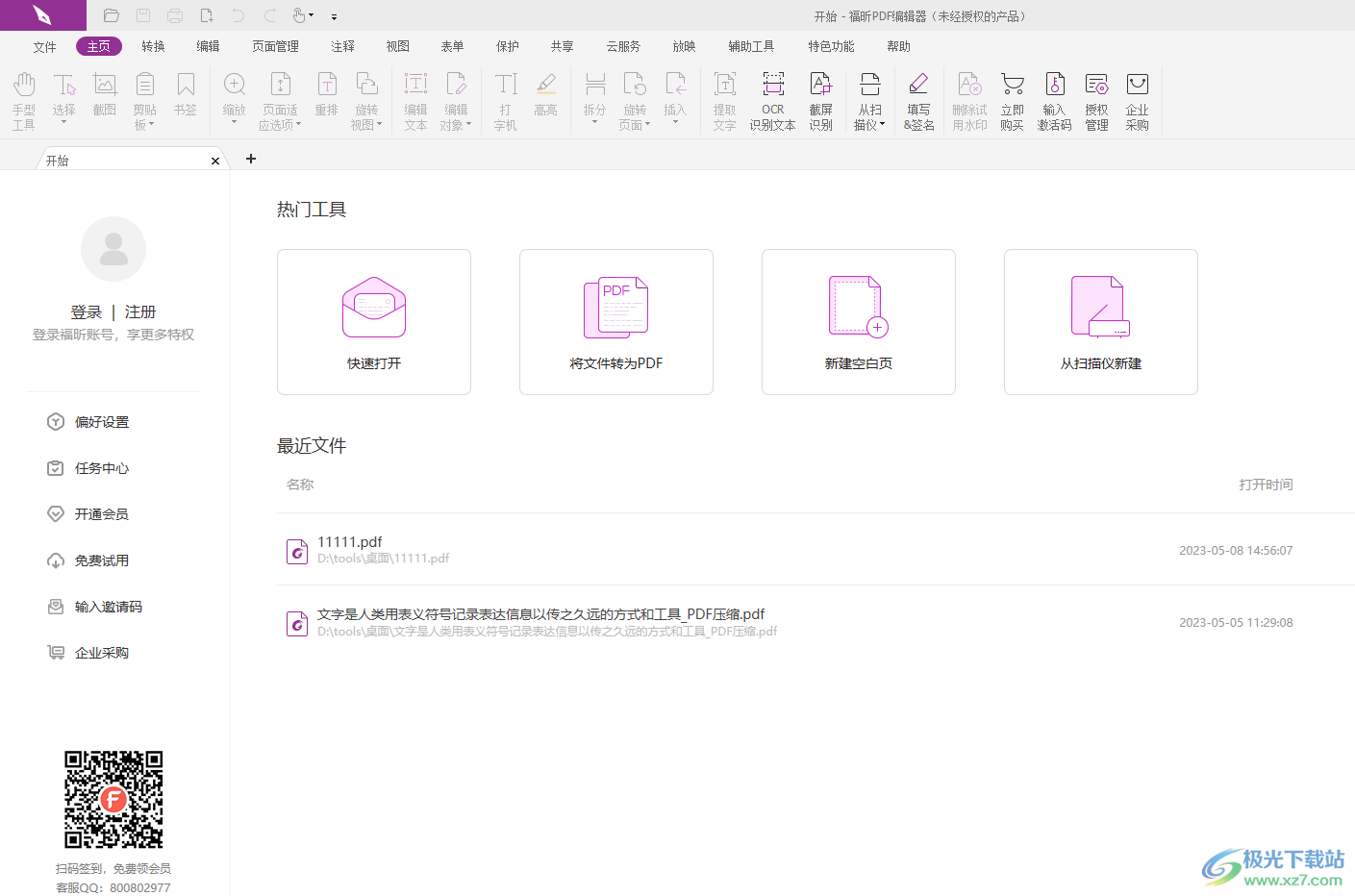Click the Redo arrow icon
Image resolution: width=1355 pixels, height=896 pixels.
point(270,15)
